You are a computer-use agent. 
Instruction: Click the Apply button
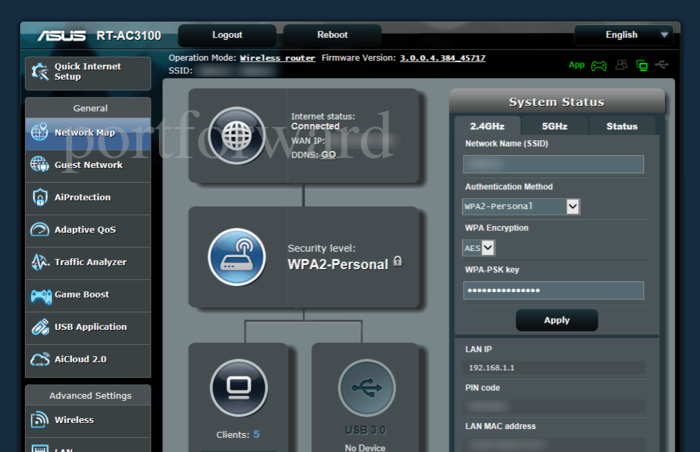pos(557,320)
